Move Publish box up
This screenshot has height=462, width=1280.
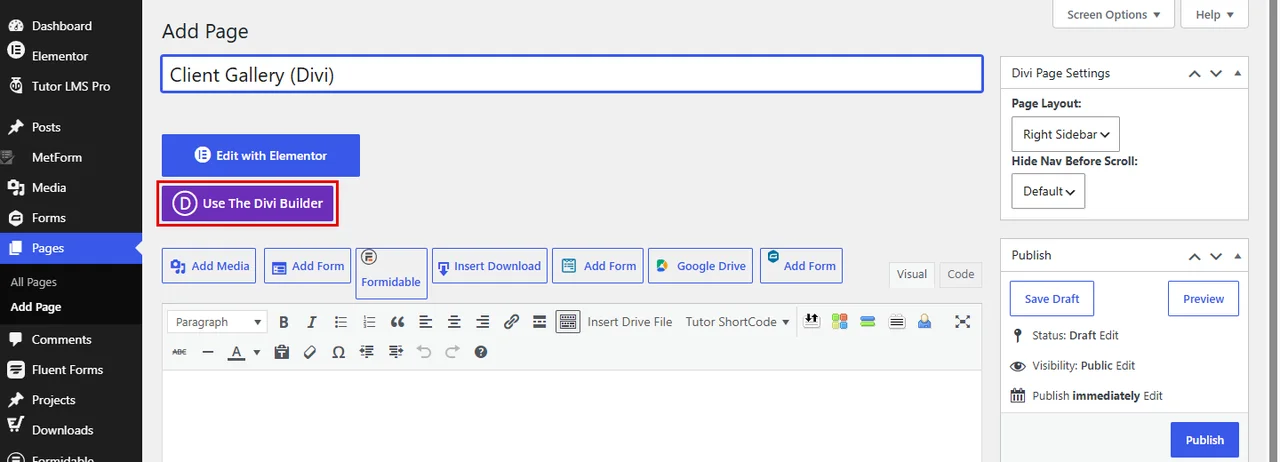coord(1194,255)
